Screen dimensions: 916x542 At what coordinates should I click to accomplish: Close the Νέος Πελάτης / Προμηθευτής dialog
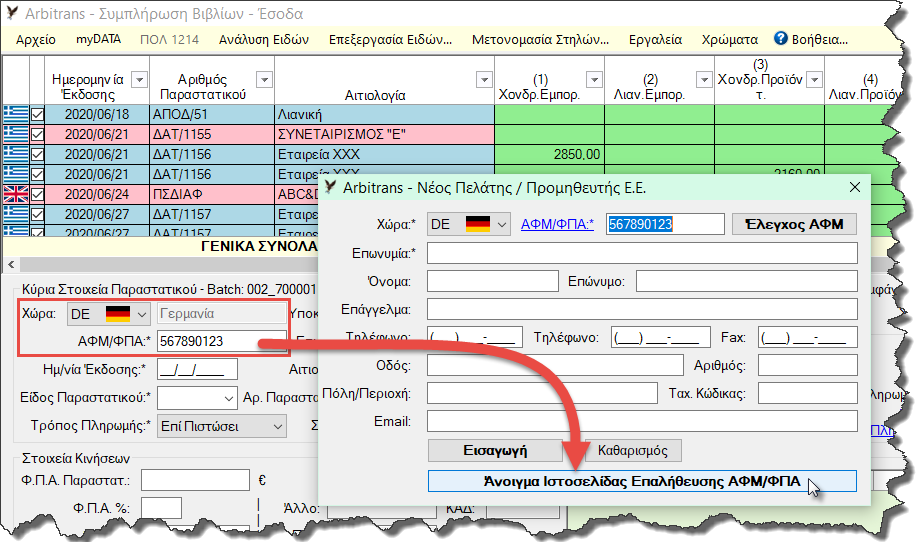click(x=855, y=187)
